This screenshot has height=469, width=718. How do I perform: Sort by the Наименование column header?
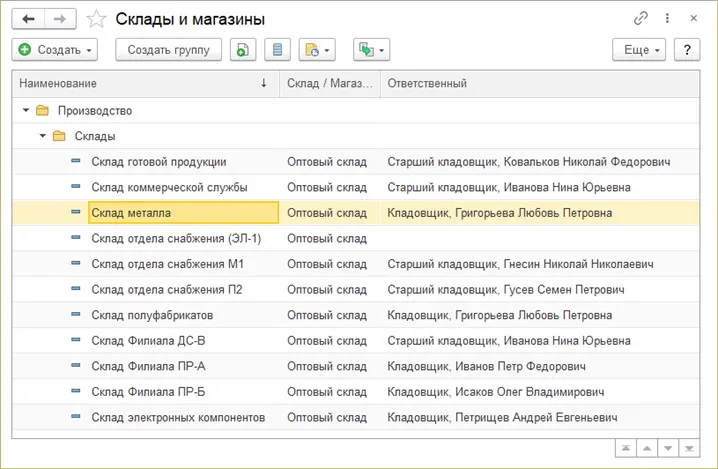pyautogui.click(x=140, y=83)
